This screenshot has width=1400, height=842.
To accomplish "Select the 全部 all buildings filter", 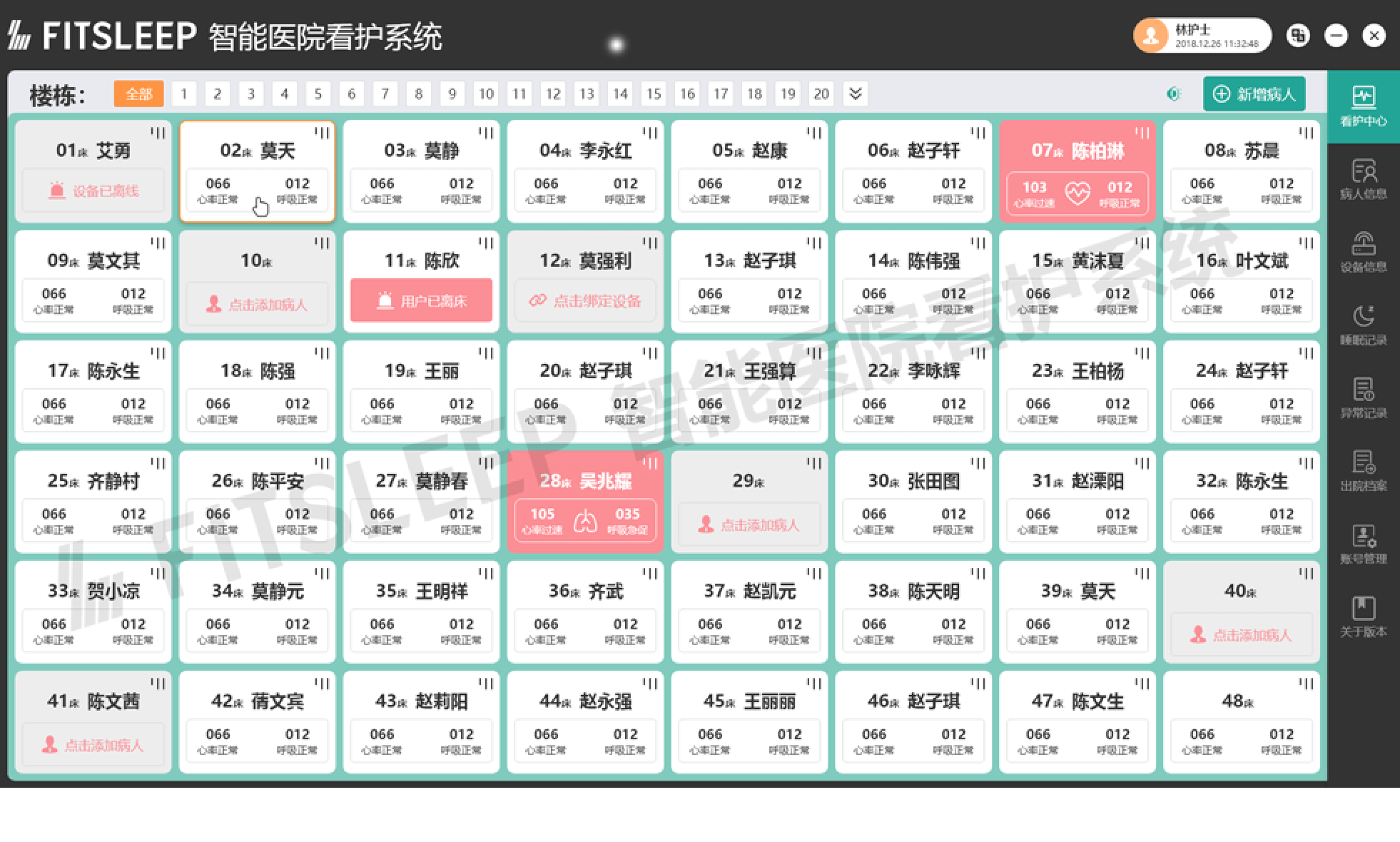I will click(x=138, y=94).
